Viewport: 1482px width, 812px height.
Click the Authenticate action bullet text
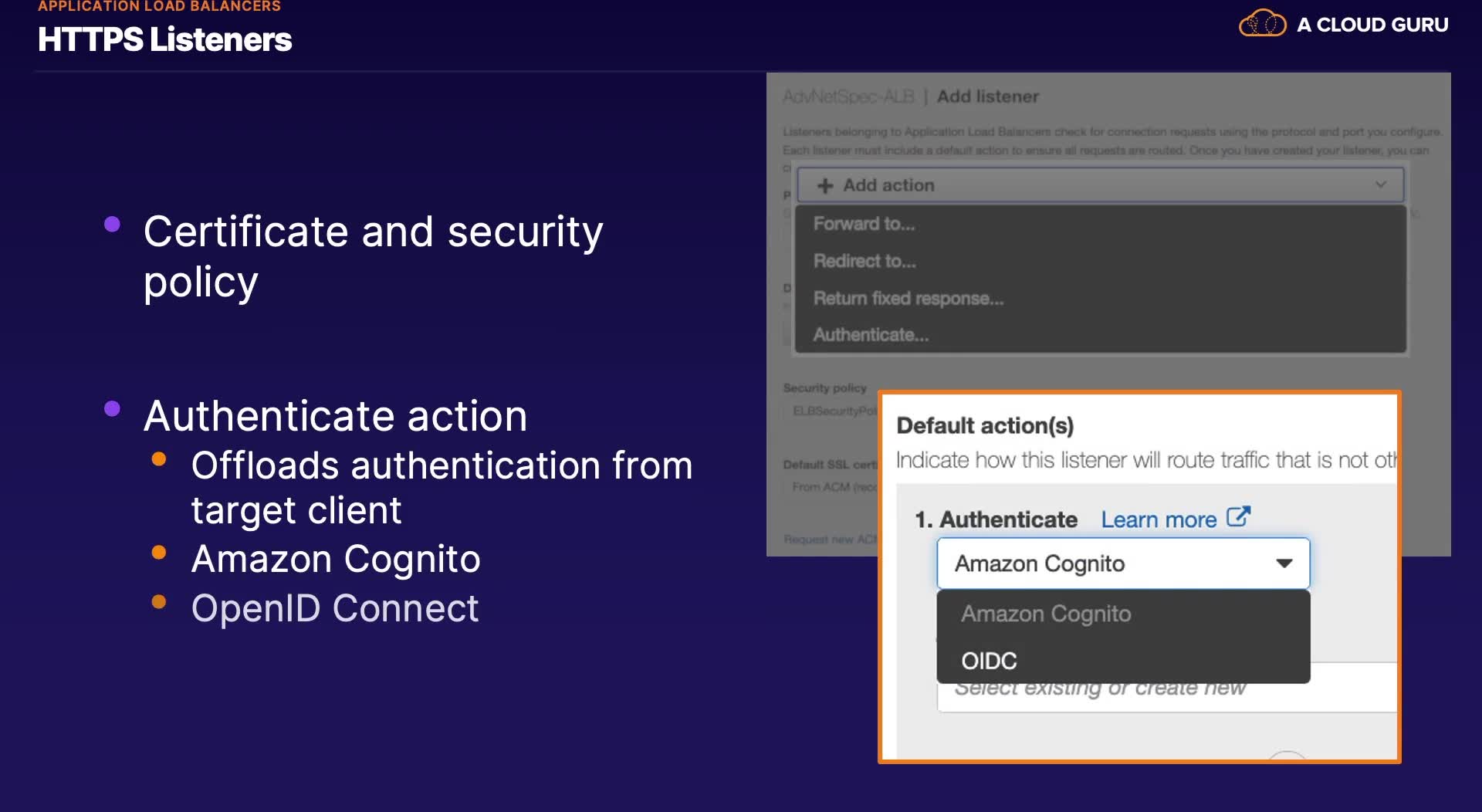[335, 416]
